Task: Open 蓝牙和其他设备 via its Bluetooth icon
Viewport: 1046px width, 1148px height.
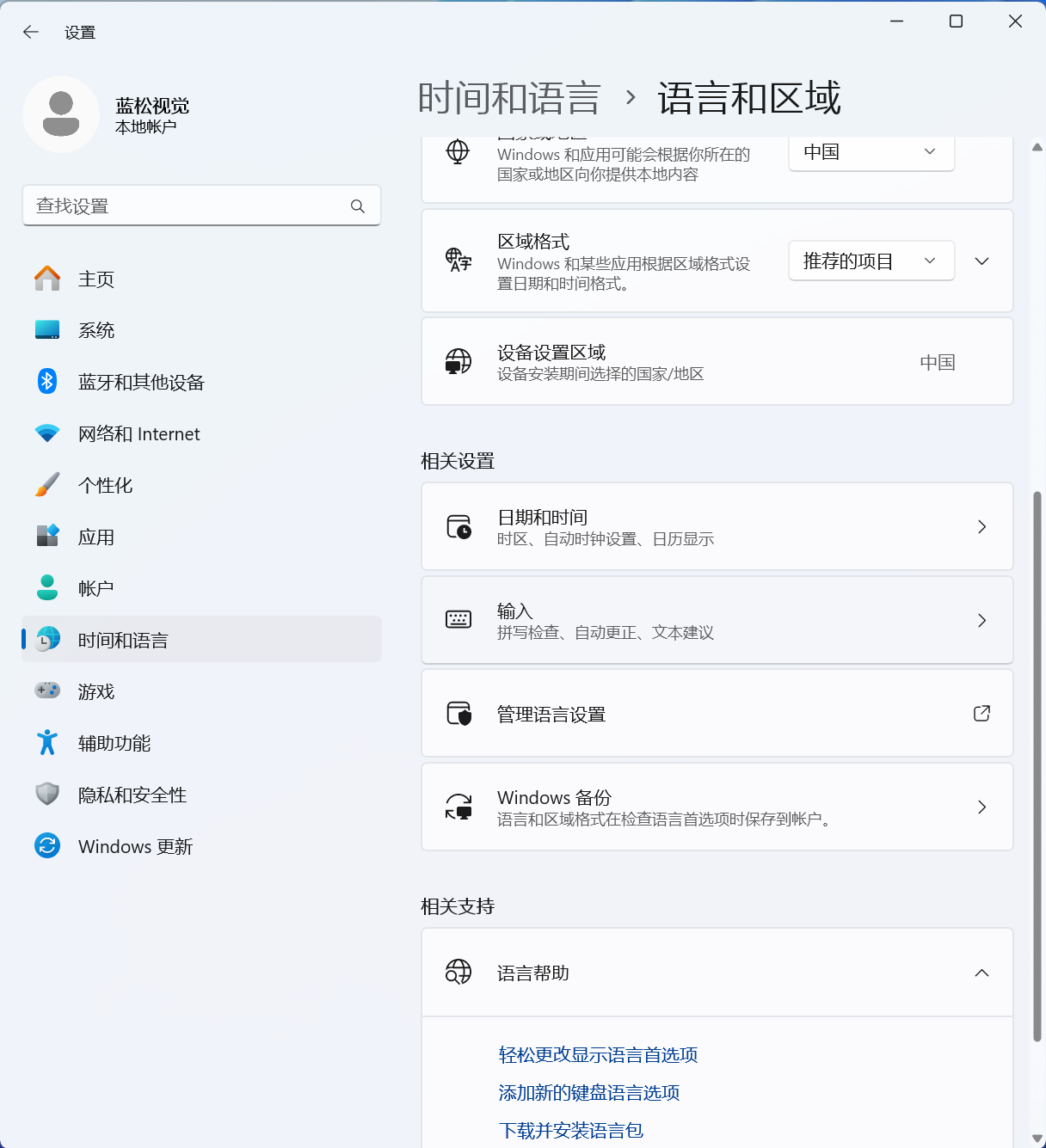Action: pyautogui.click(x=47, y=382)
